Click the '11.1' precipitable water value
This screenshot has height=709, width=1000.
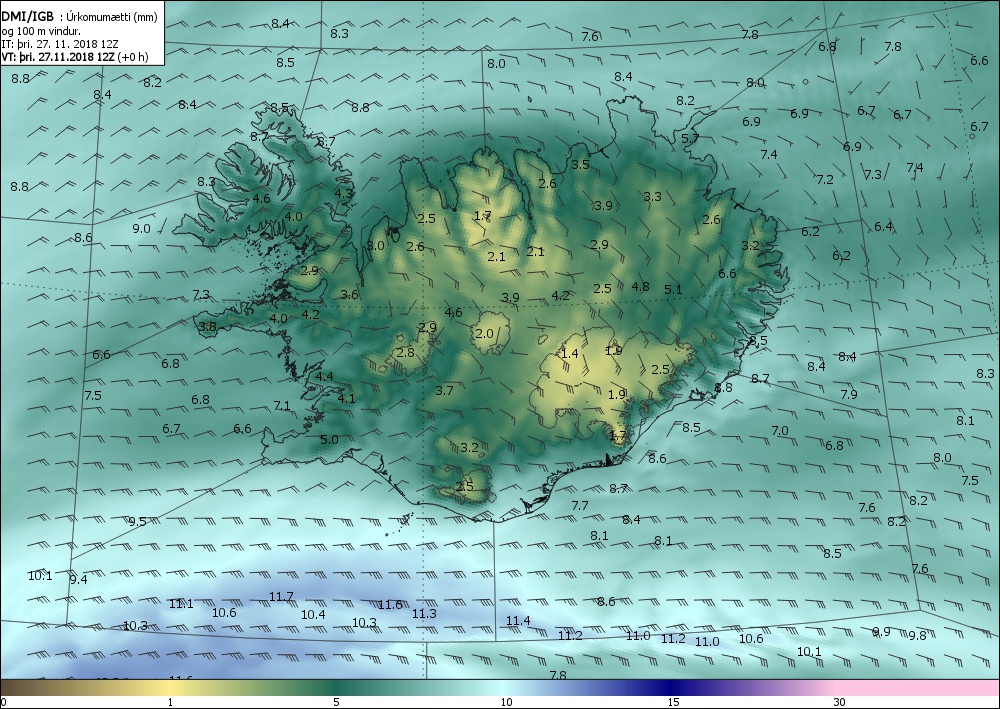click(x=181, y=604)
